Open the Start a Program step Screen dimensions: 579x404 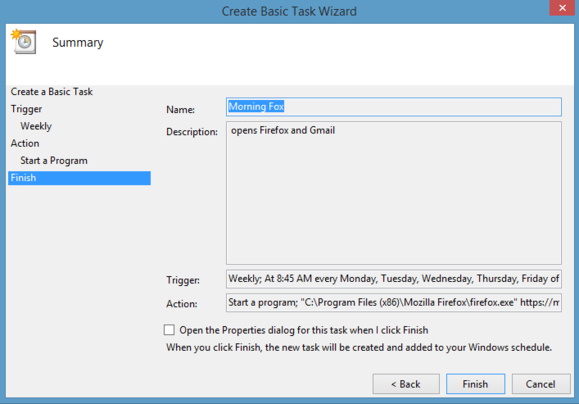(x=54, y=161)
